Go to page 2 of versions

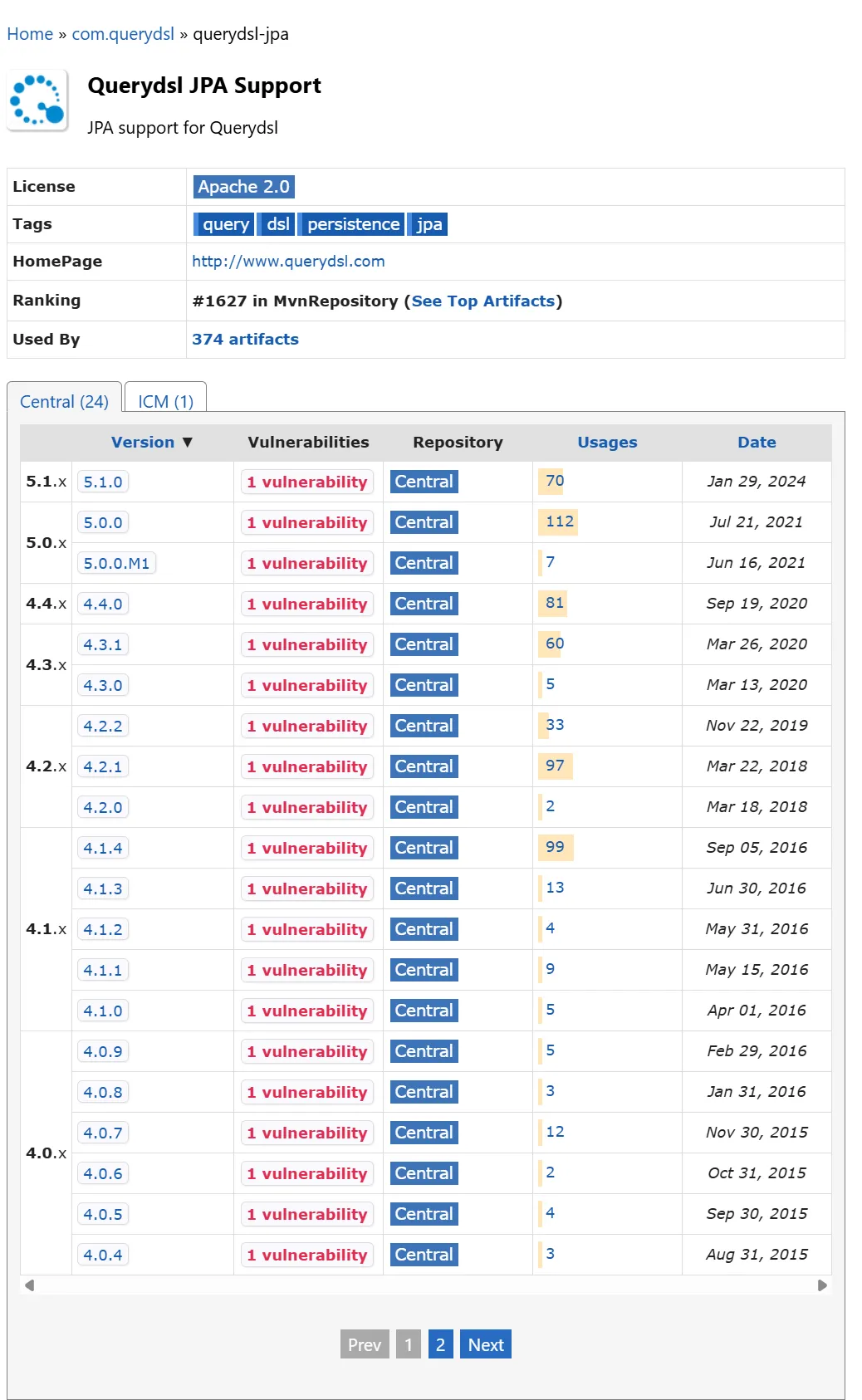440,1344
